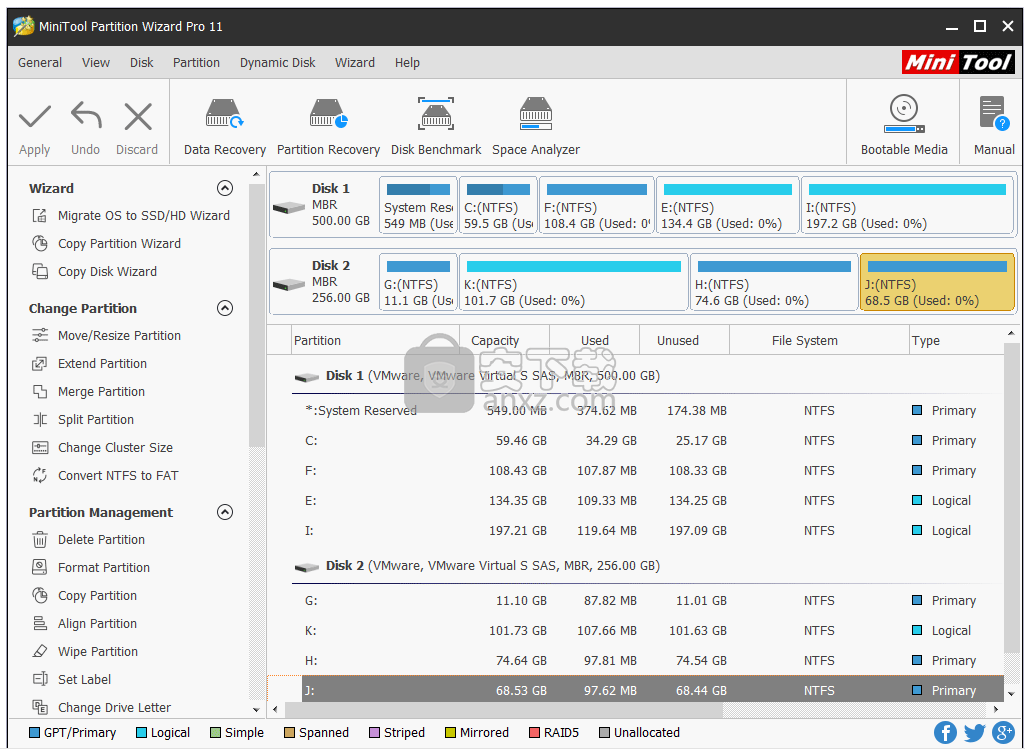Select the K: 101.73 GB partition row

(647, 631)
